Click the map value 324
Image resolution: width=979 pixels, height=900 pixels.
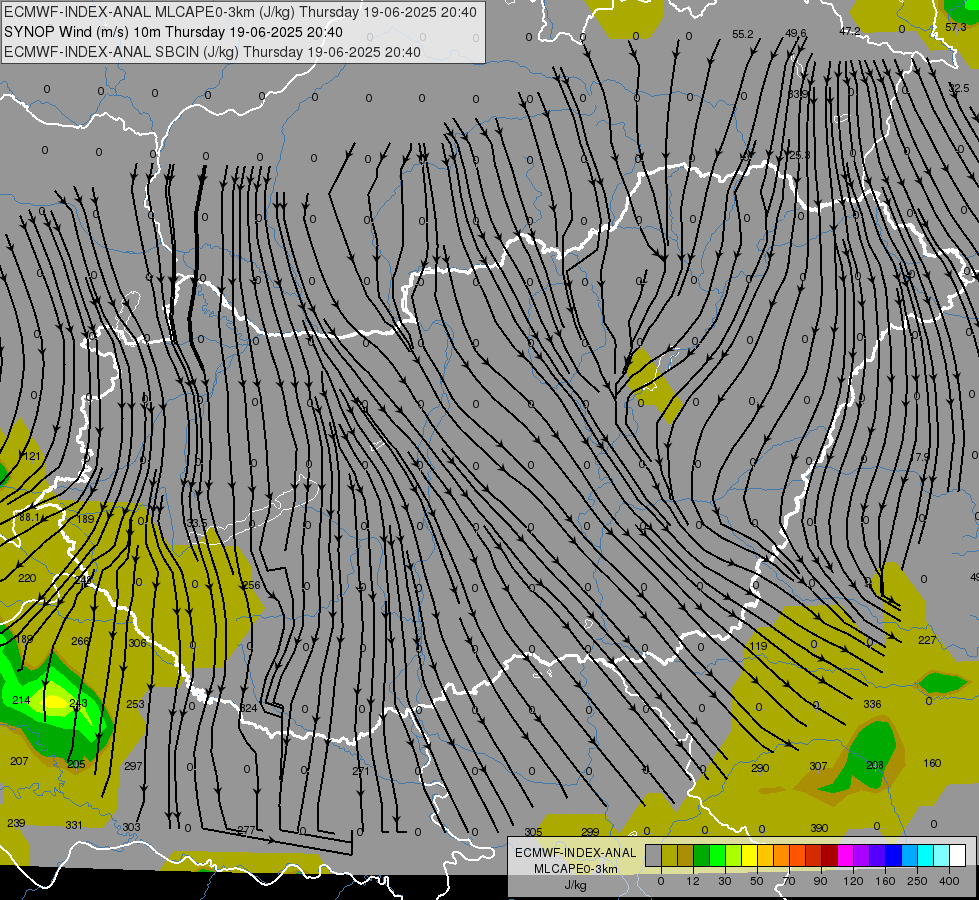pyautogui.click(x=248, y=708)
